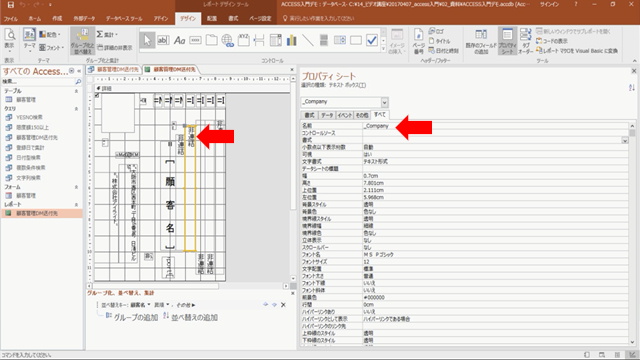Insert タイトル (Title) in header
The height and width of the screenshot is (360, 640).
[440, 41]
